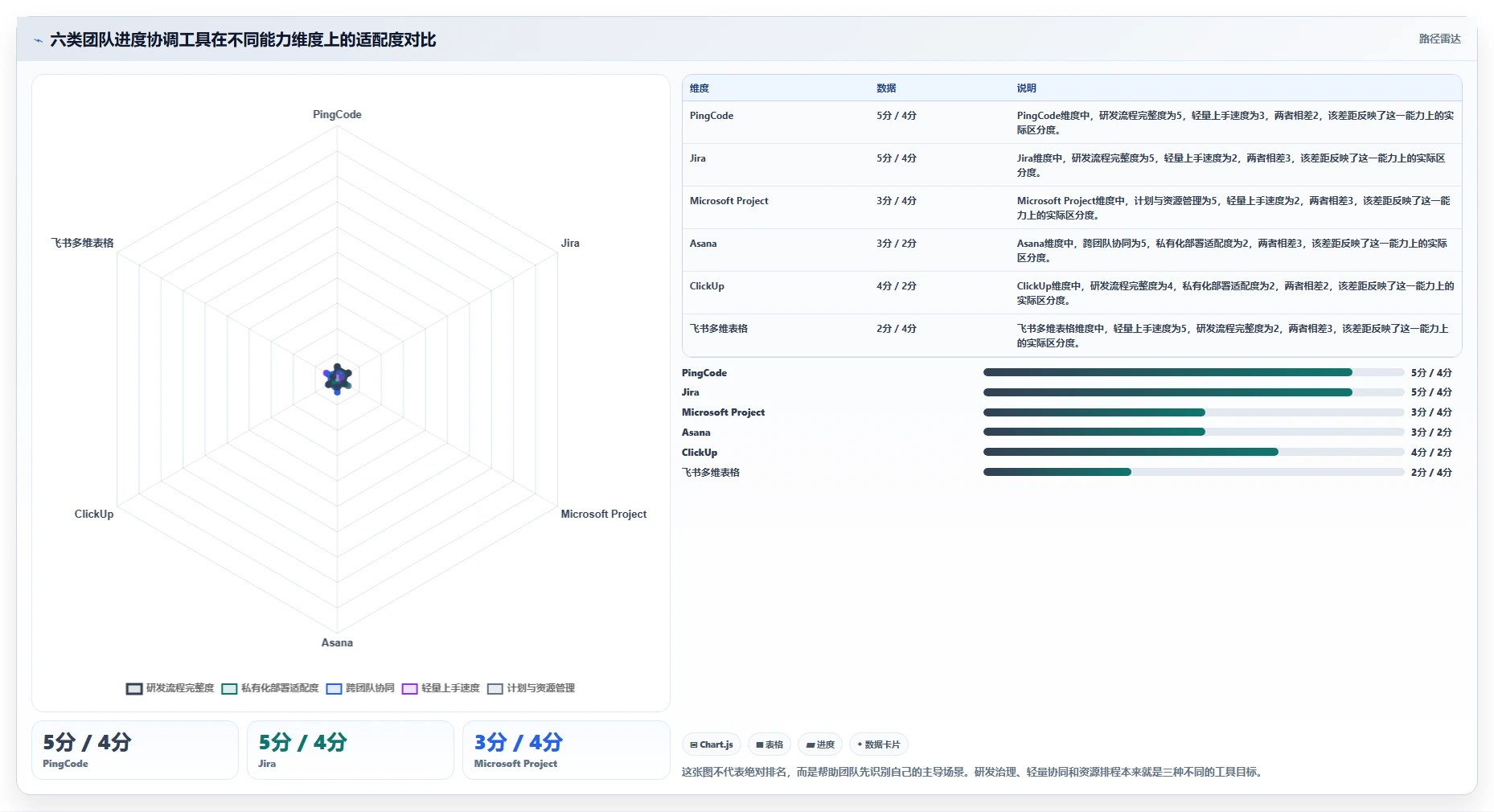
Task: Open the PingCode 5分 / 4分 data card
Action: [135, 750]
